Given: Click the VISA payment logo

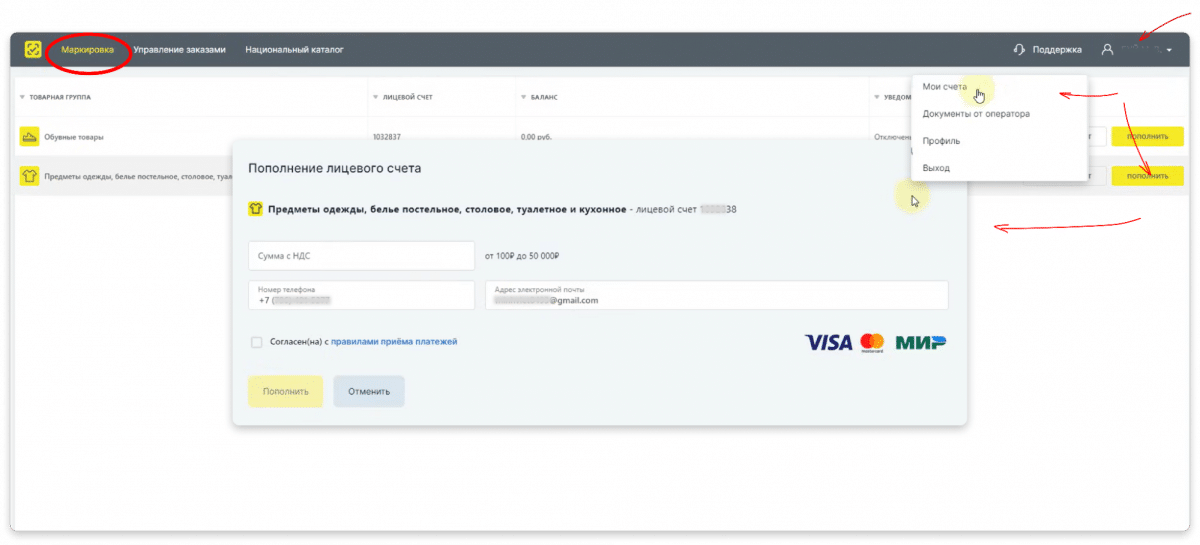Looking at the screenshot, I should (828, 343).
